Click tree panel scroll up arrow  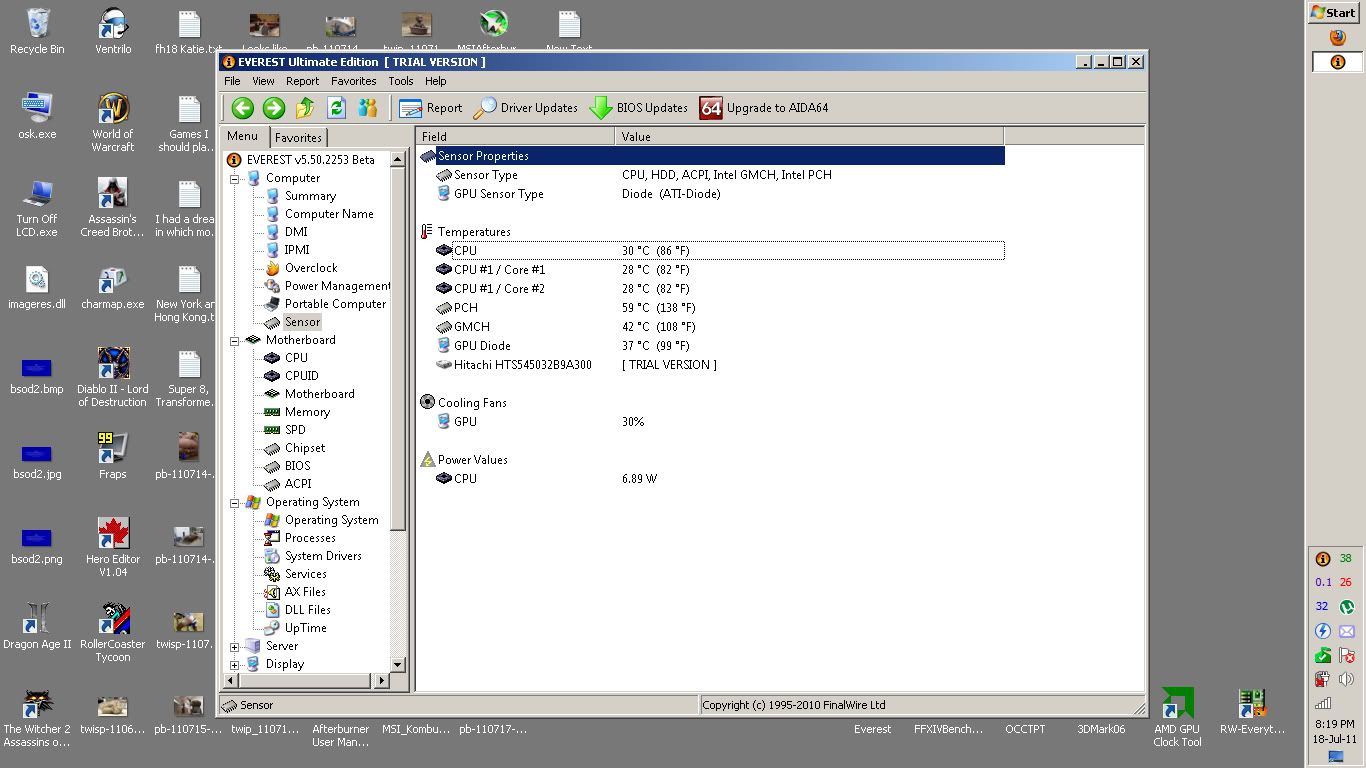397,159
